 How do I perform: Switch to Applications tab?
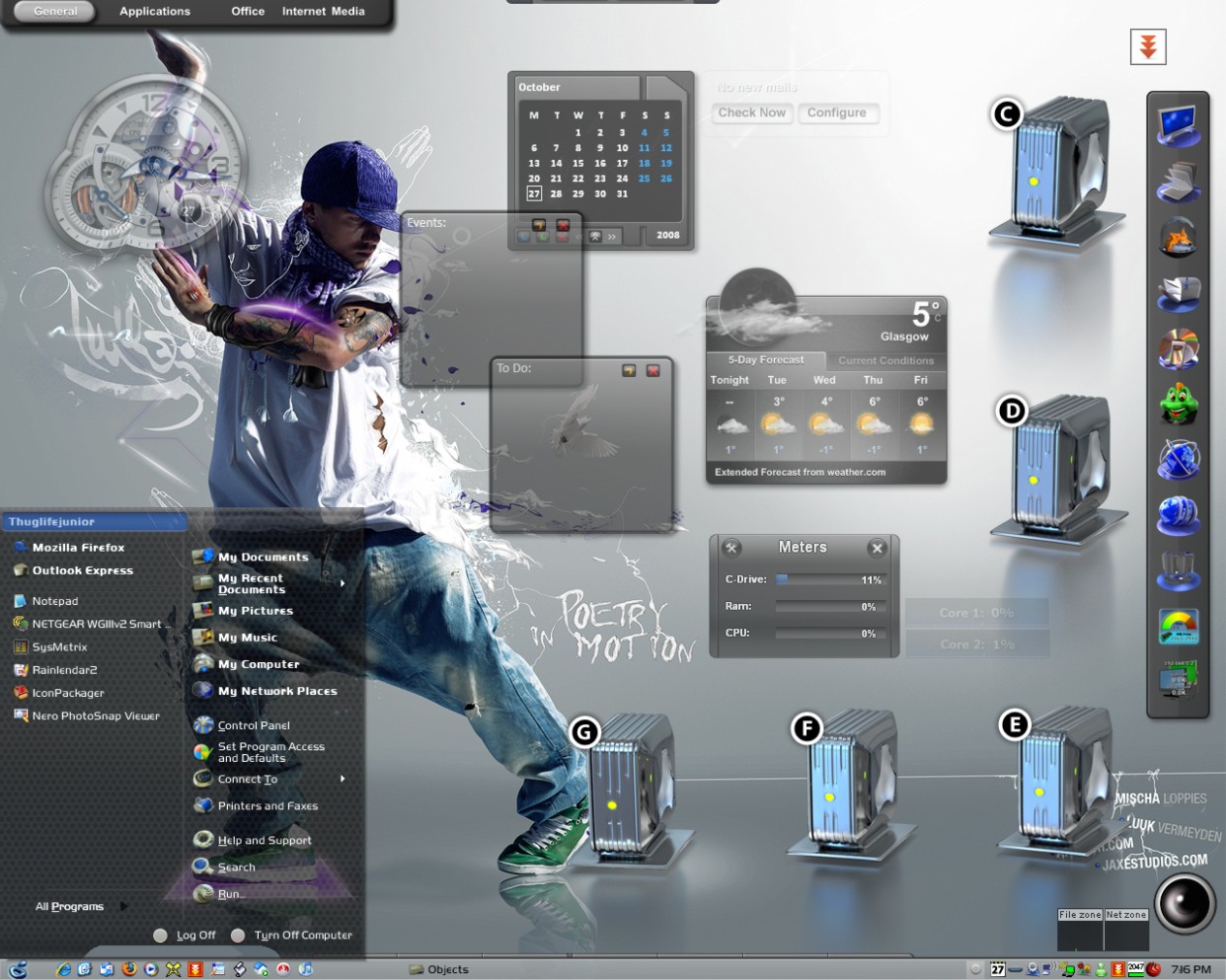point(155,11)
